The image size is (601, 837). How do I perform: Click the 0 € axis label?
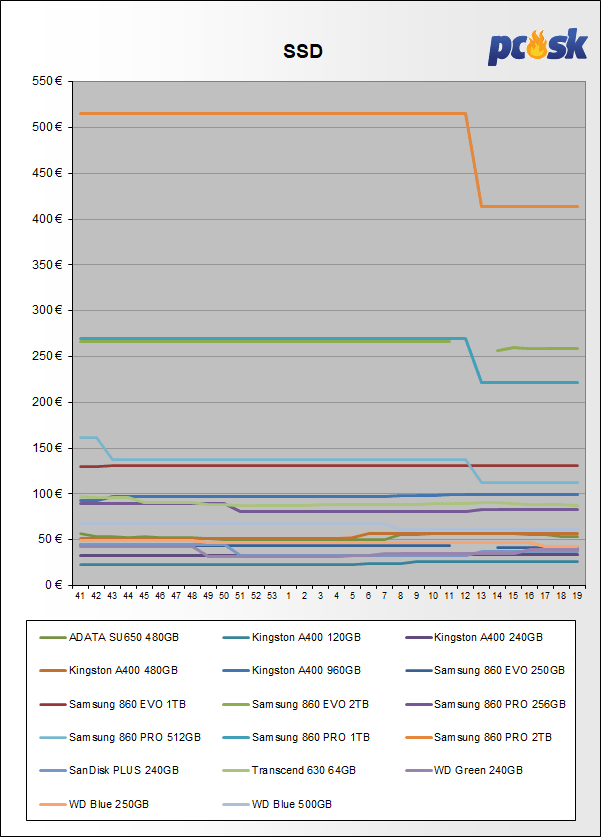[53, 585]
